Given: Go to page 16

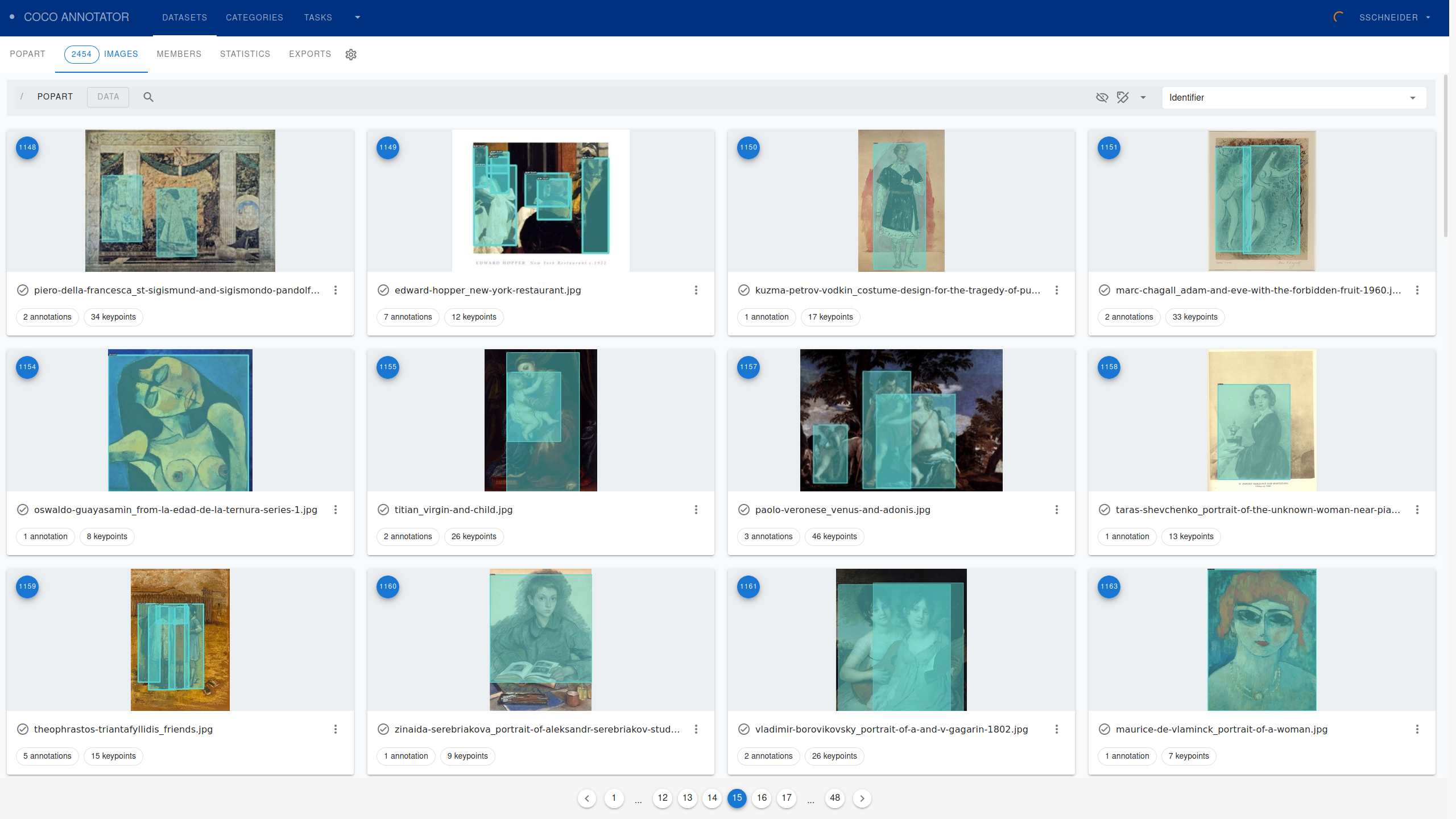Looking at the screenshot, I should (x=762, y=798).
